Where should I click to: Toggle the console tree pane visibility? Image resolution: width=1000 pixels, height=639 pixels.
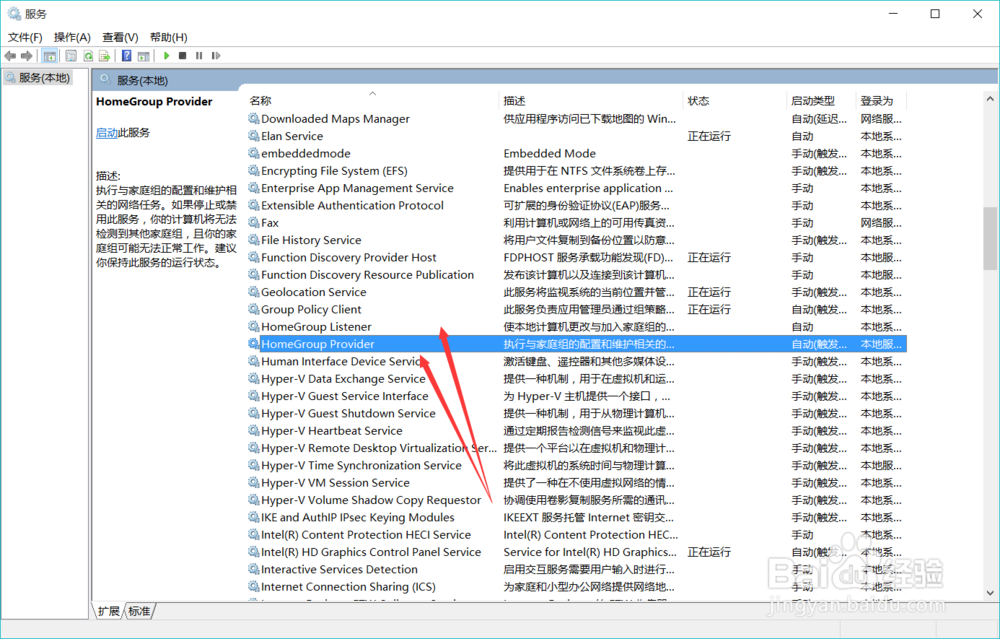[x=47, y=55]
